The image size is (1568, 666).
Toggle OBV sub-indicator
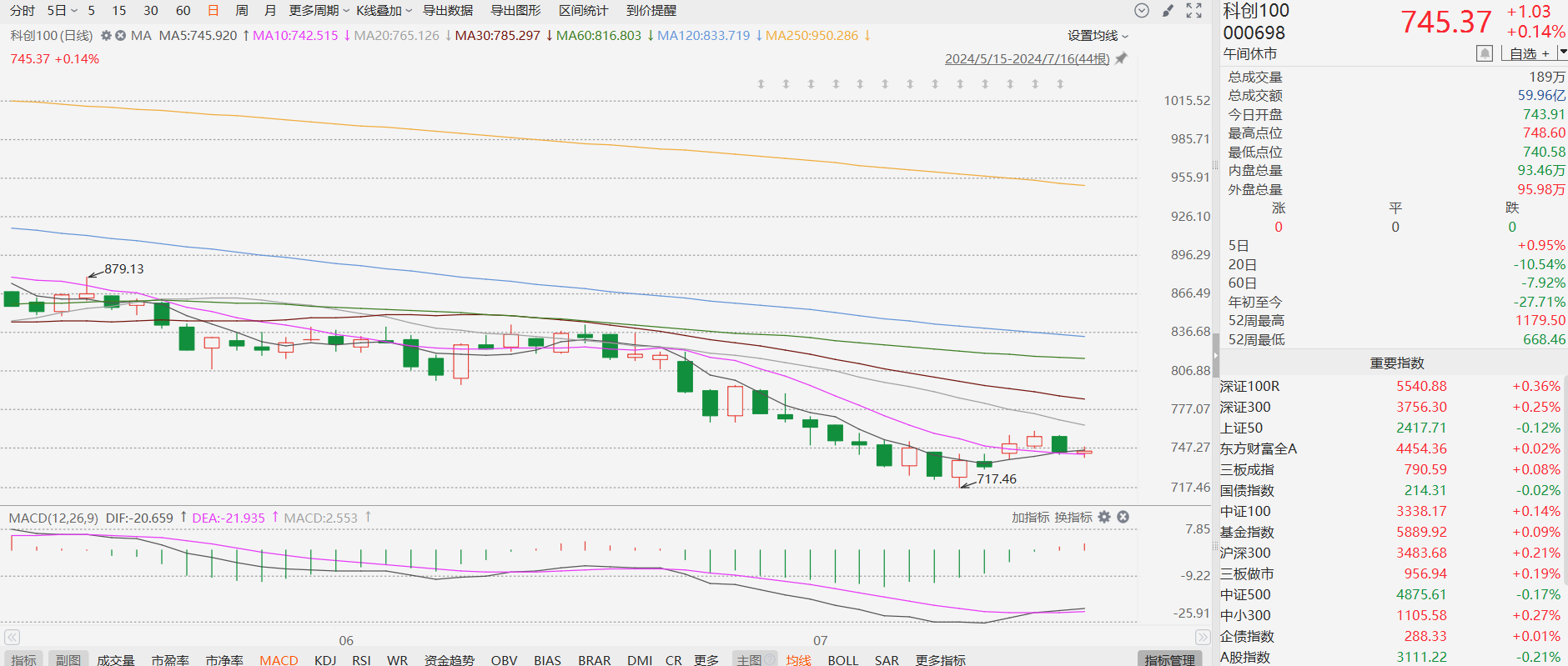(504, 659)
